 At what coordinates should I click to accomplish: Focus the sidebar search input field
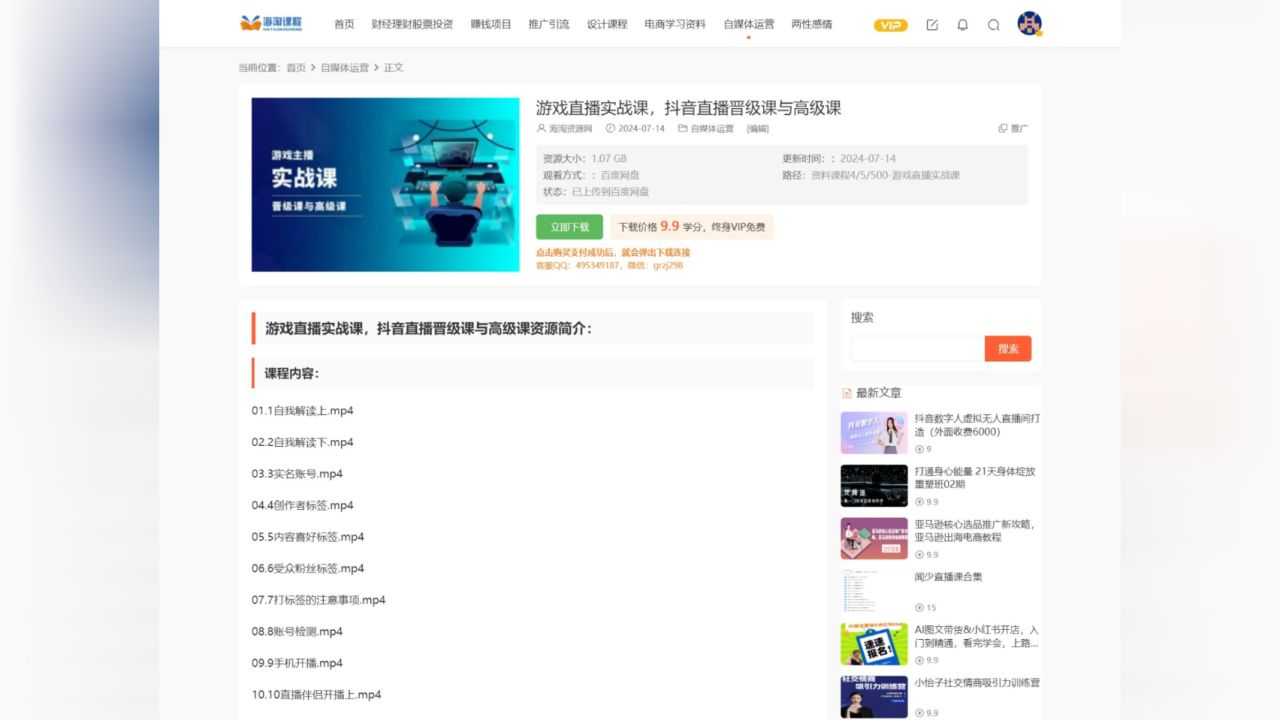pos(917,349)
